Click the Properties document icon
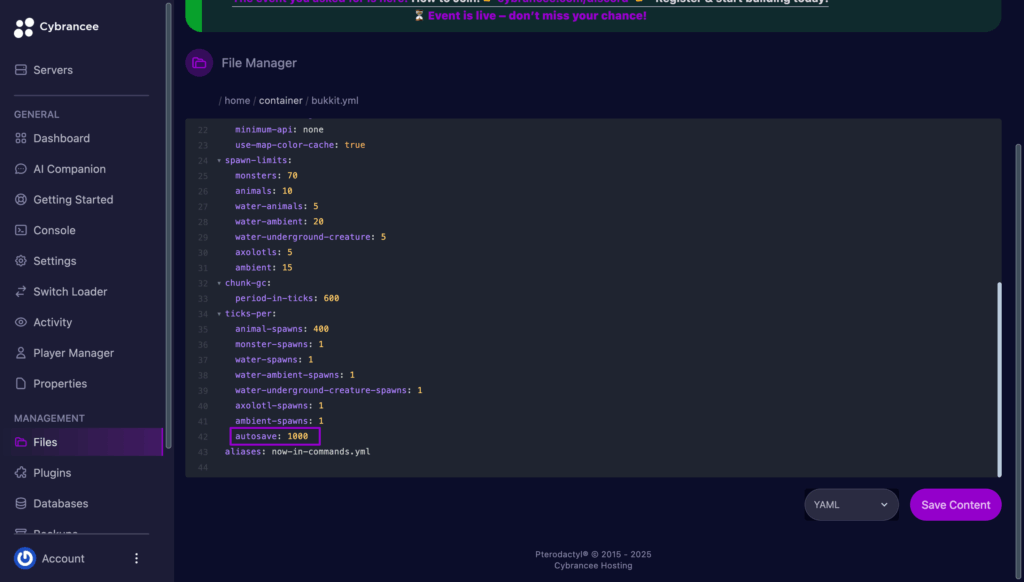The height and width of the screenshot is (582, 1024). click(x=21, y=384)
